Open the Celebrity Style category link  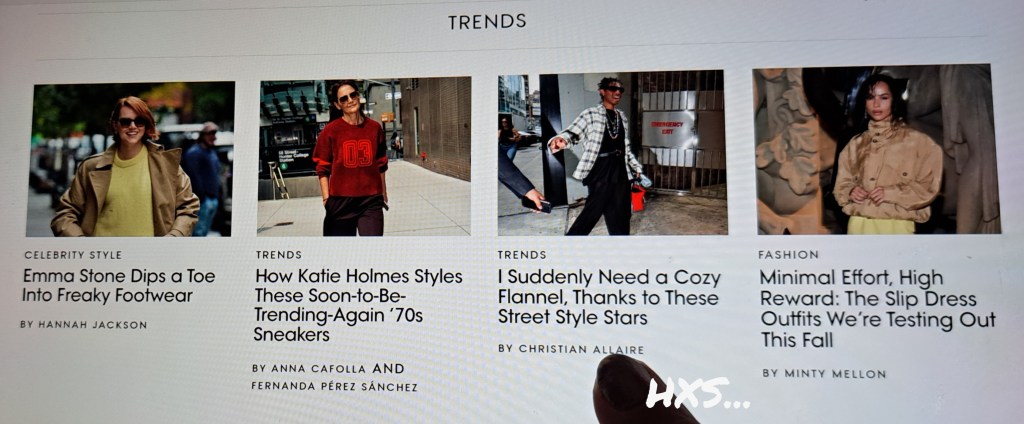[x=73, y=255]
